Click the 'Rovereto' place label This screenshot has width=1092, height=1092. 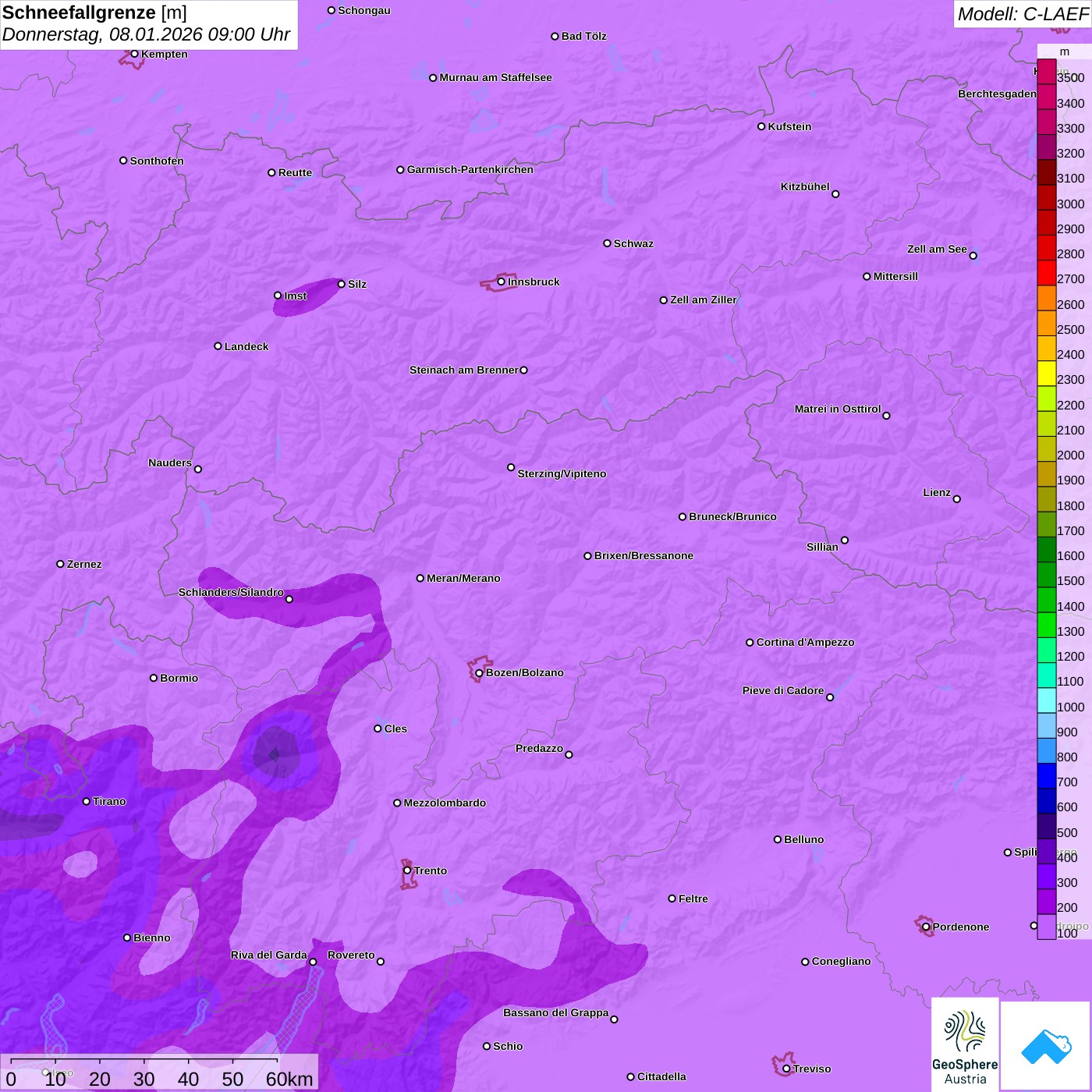pyautogui.click(x=351, y=955)
